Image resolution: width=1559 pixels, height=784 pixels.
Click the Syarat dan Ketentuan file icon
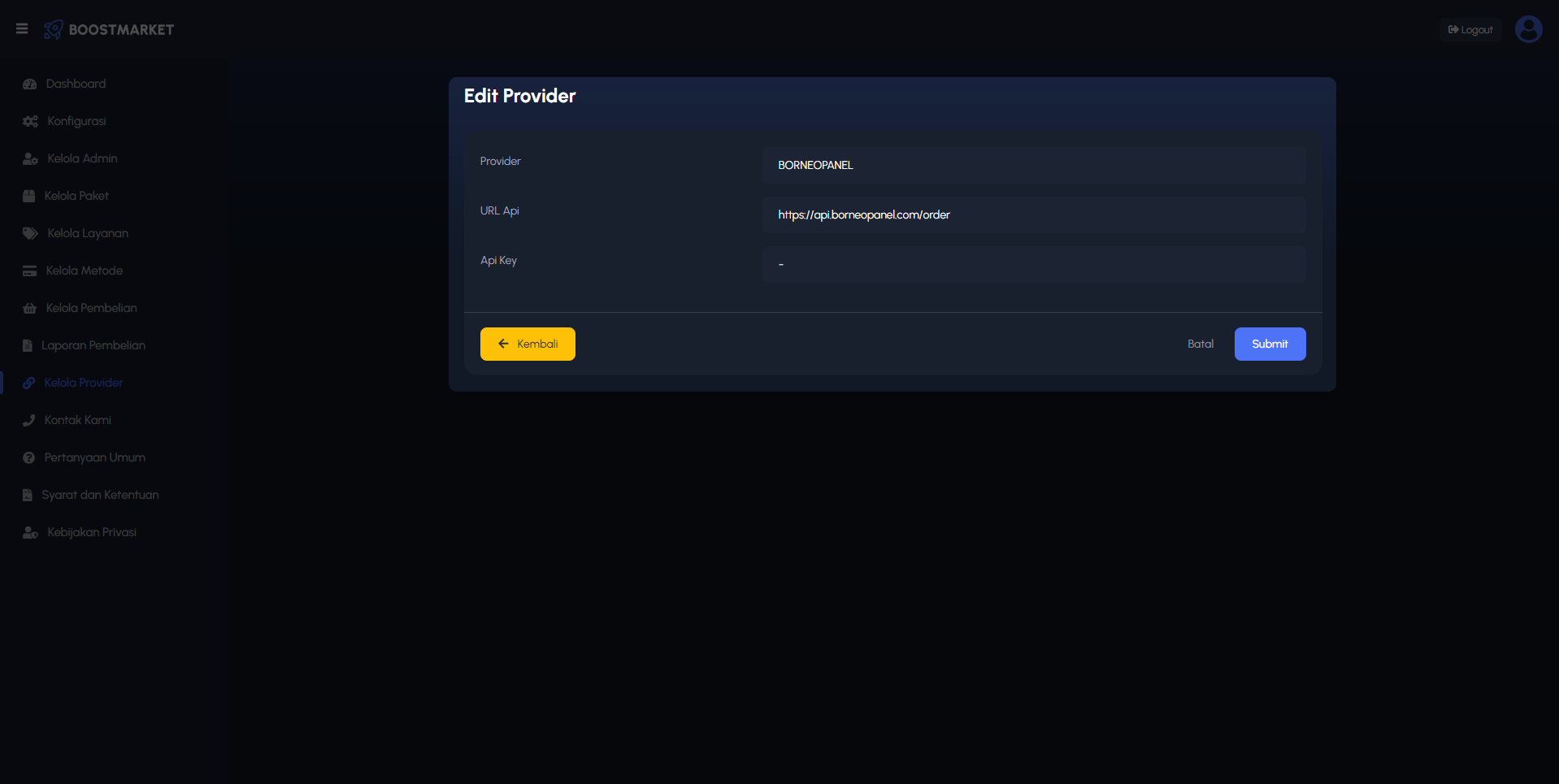pos(28,496)
